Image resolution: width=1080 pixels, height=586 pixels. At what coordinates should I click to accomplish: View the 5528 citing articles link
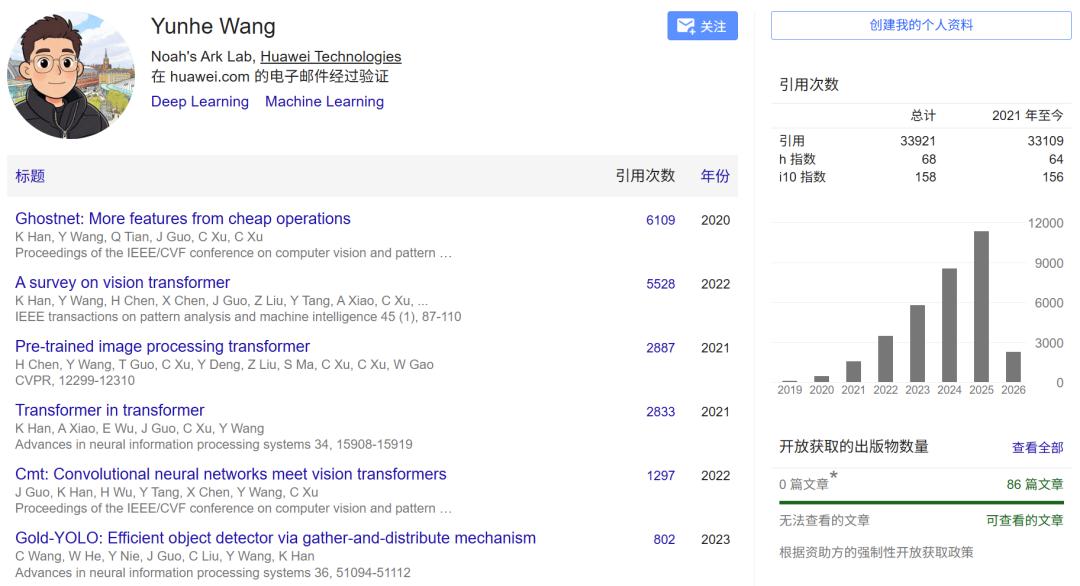point(660,284)
